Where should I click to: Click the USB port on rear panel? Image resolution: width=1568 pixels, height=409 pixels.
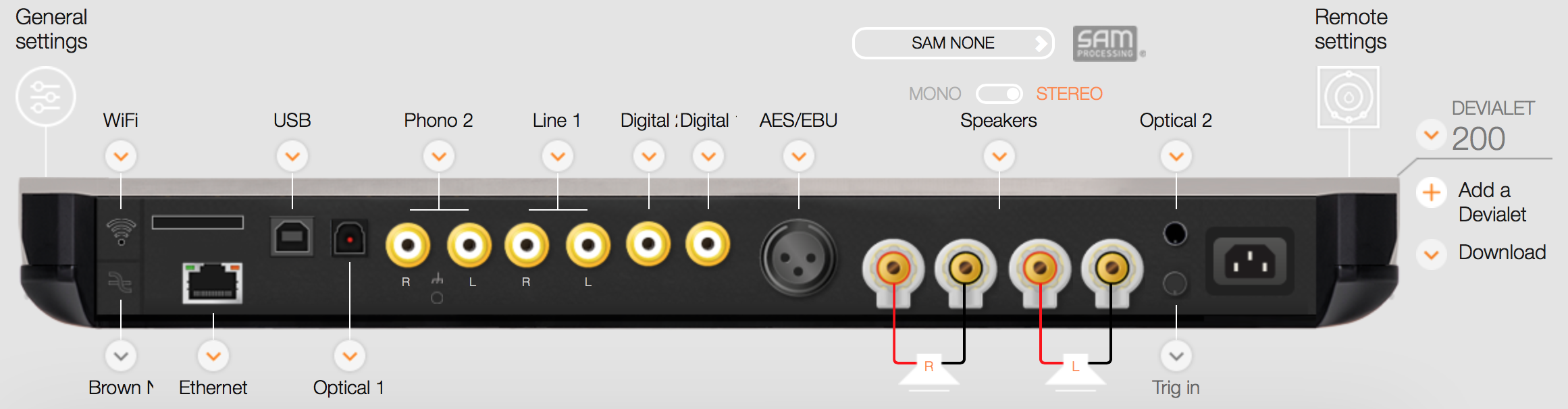[292, 237]
